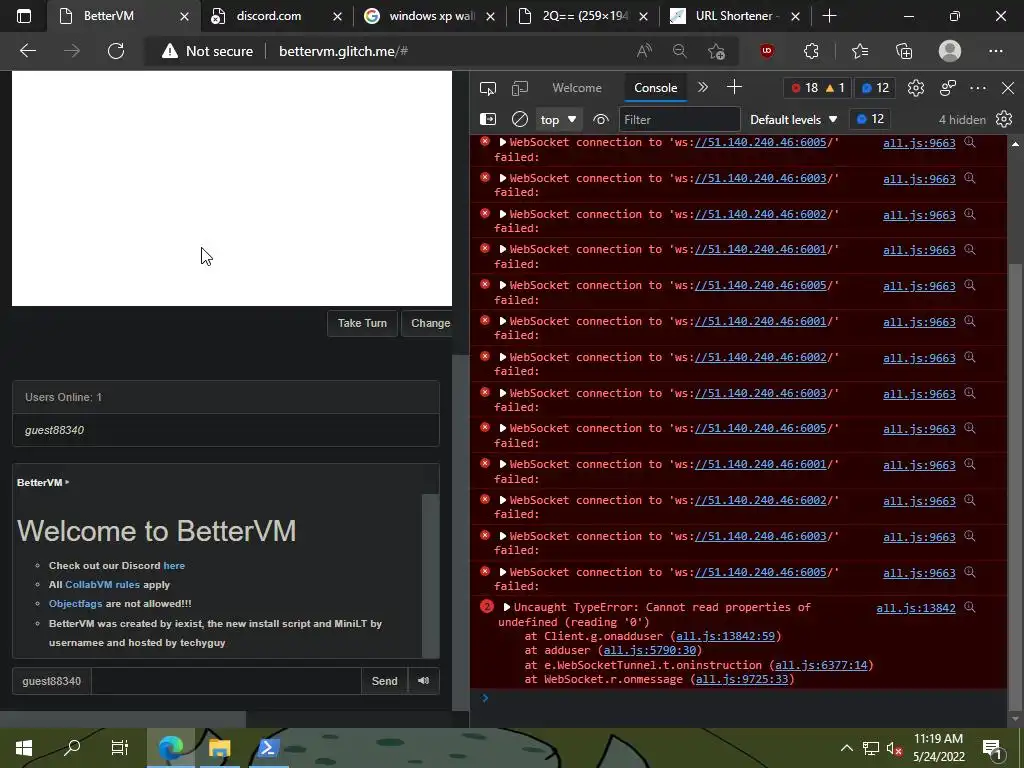Click Send button in chat
Image resolution: width=1024 pixels, height=768 pixels.
(384, 681)
